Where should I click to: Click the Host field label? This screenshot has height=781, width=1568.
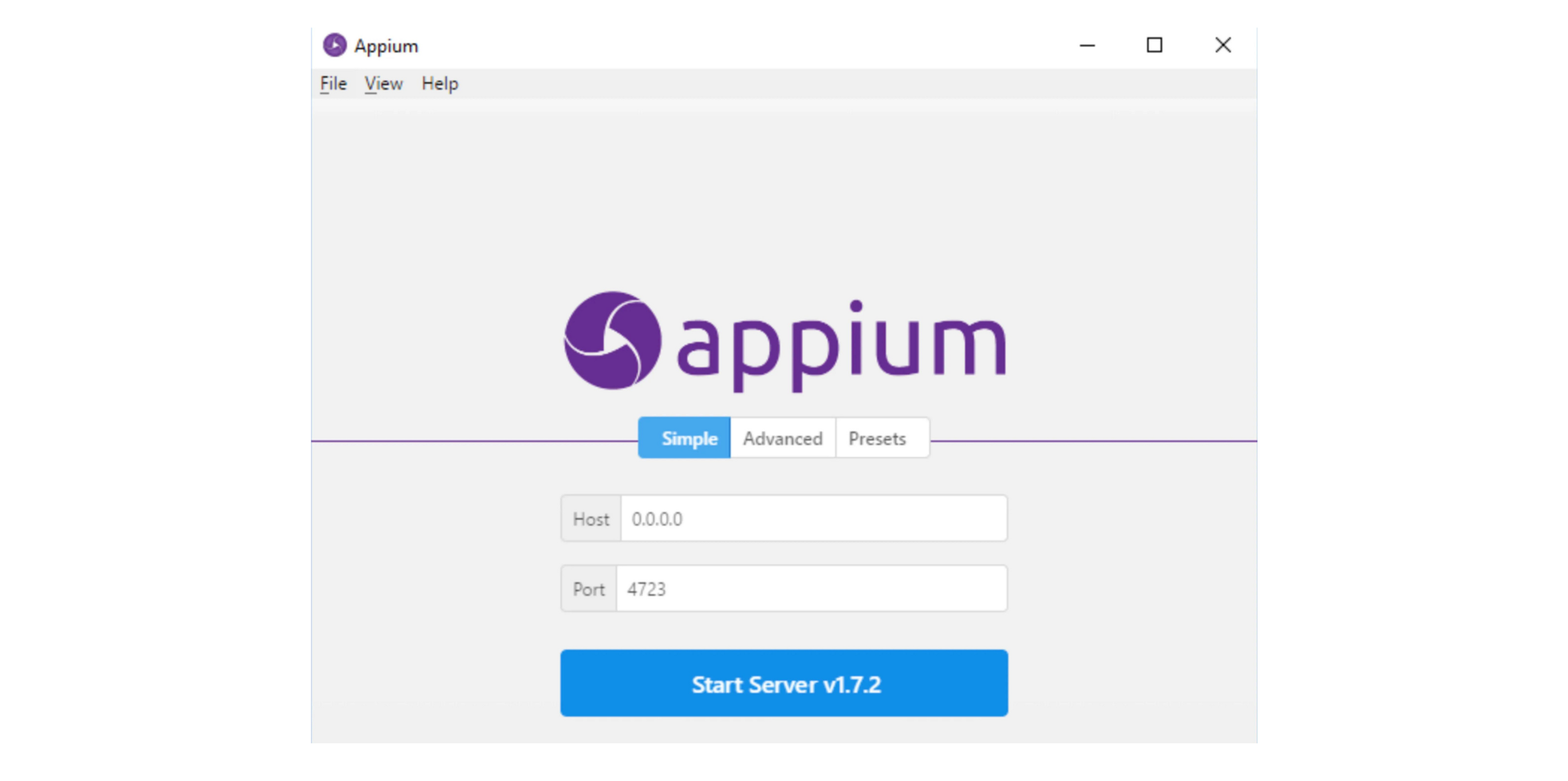590,518
